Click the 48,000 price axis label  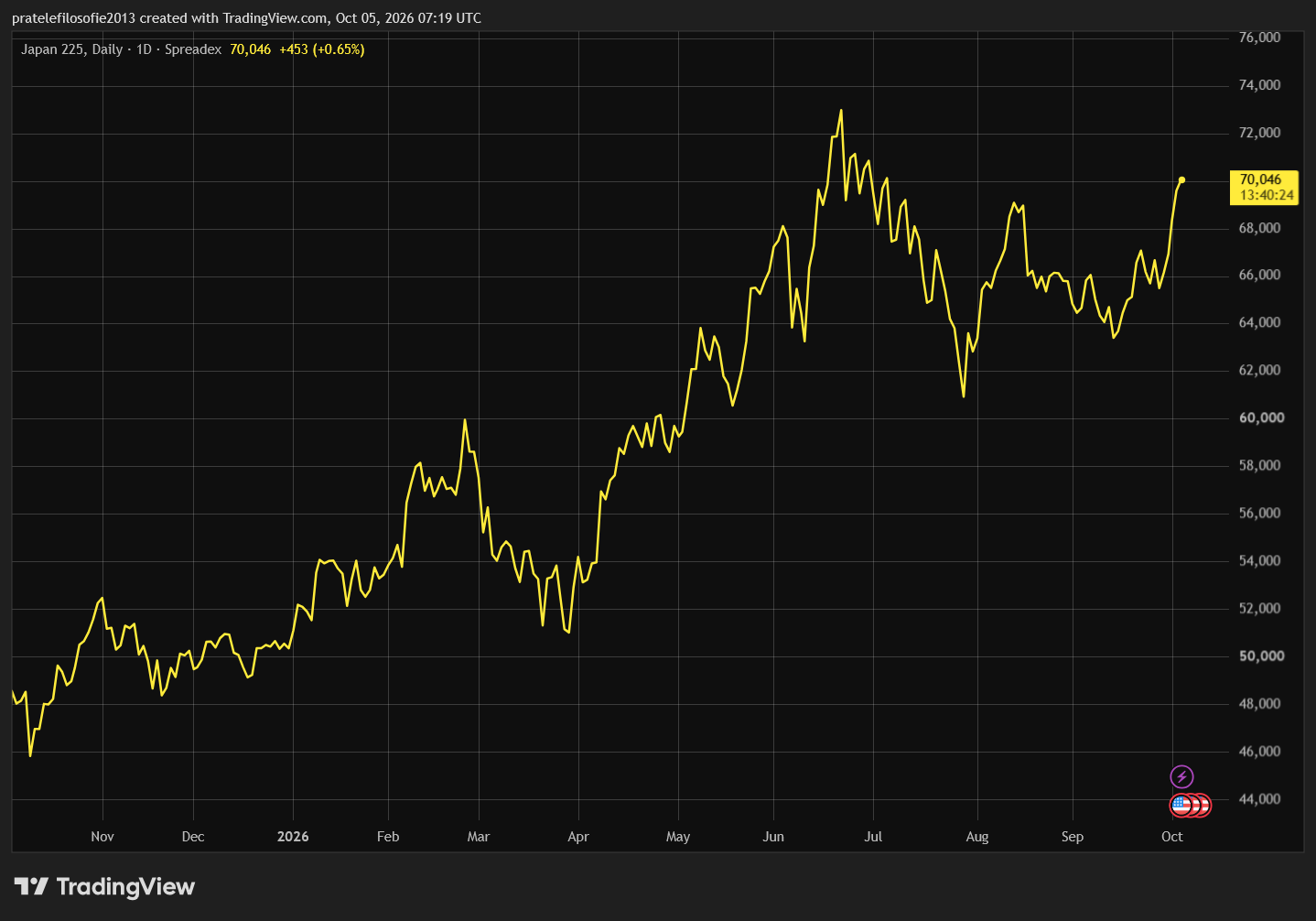(1259, 704)
